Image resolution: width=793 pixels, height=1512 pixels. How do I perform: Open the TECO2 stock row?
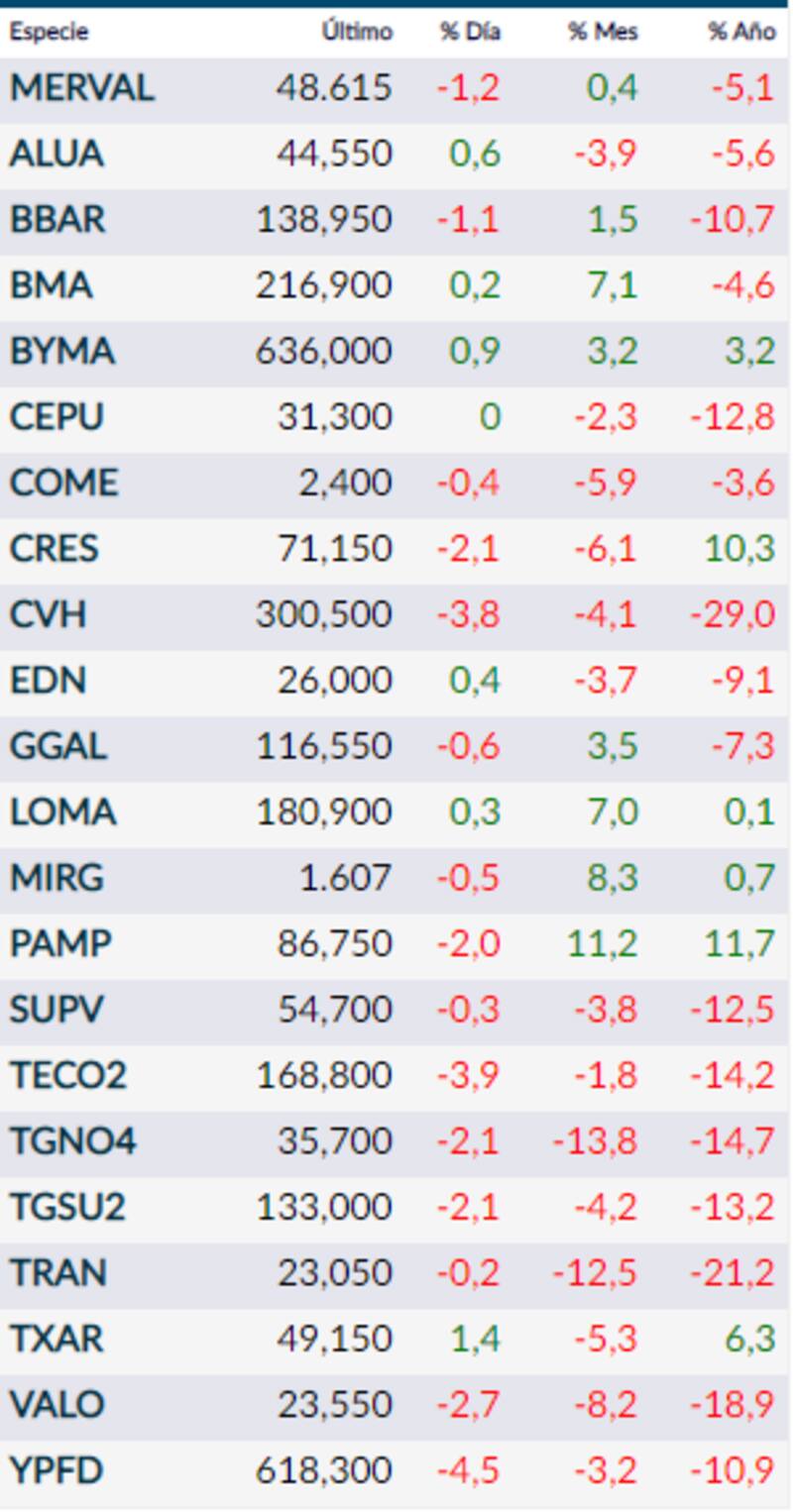68,1075
